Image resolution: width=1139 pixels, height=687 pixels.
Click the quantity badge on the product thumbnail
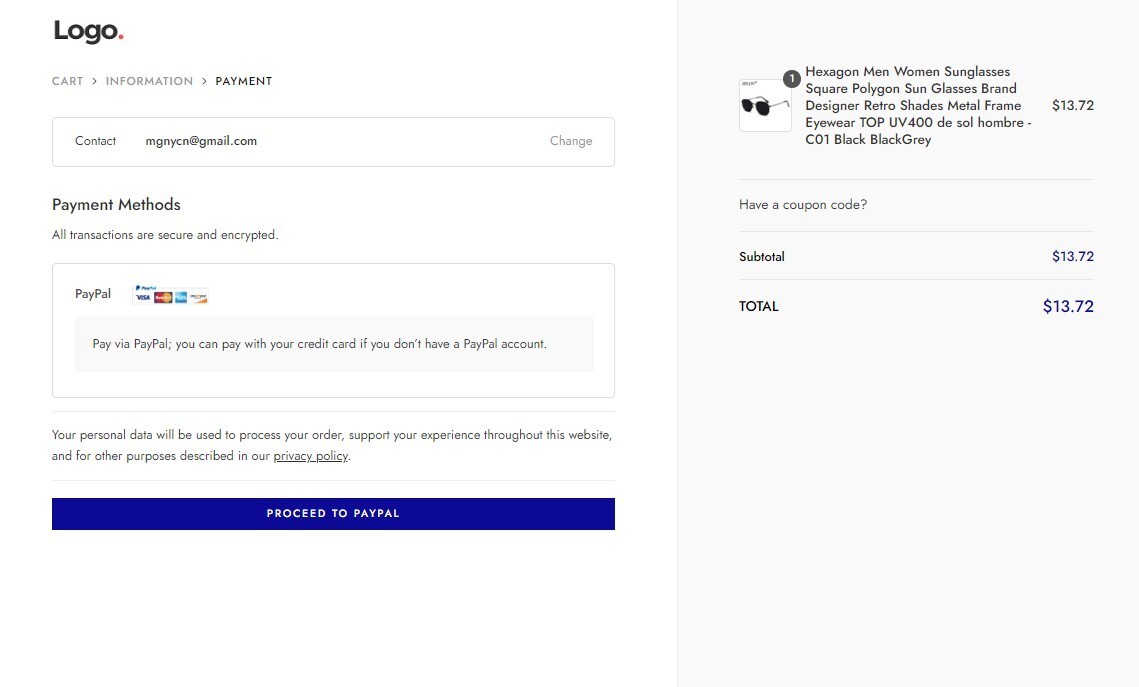[x=792, y=78]
